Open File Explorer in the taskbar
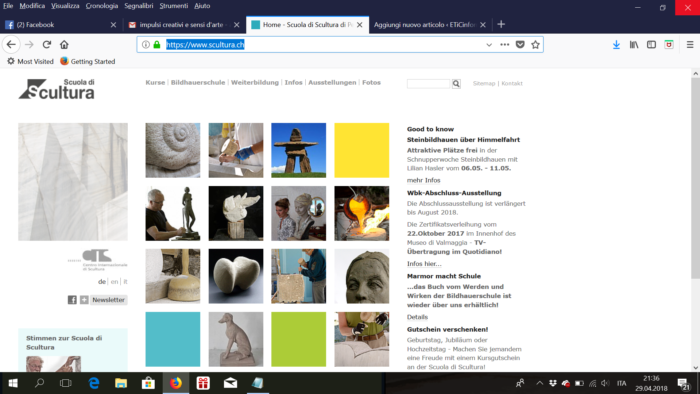This screenshot has height=394, width=700. pos(121,383)
